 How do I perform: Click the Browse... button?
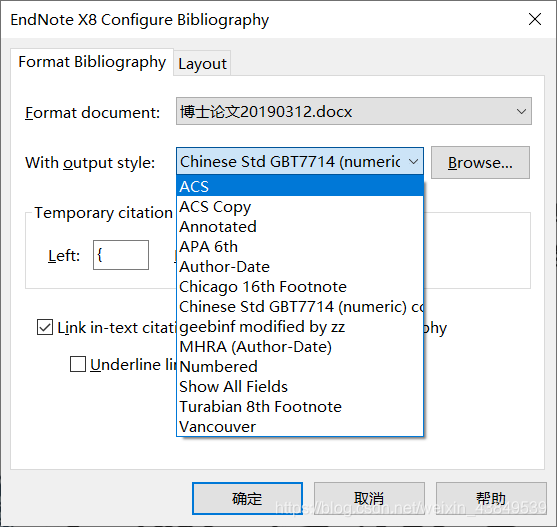click(x=480, y=162)
